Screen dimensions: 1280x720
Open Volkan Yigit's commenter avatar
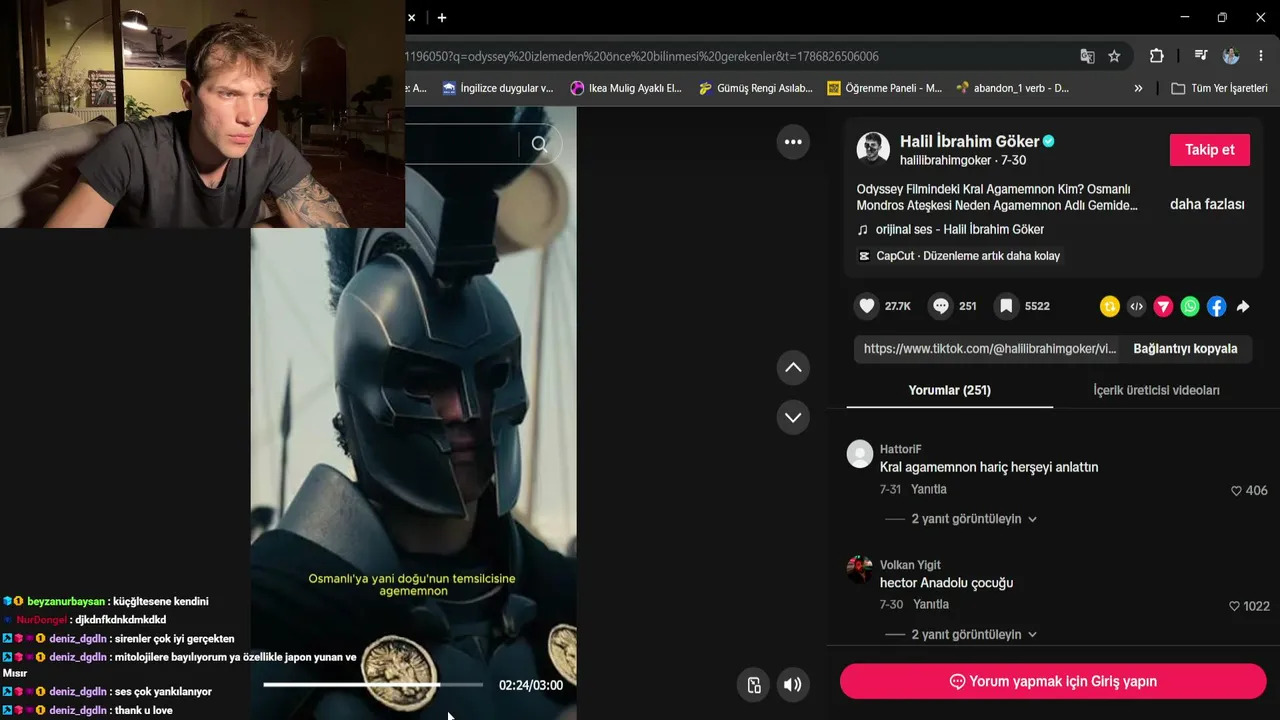tap(860, 569)
